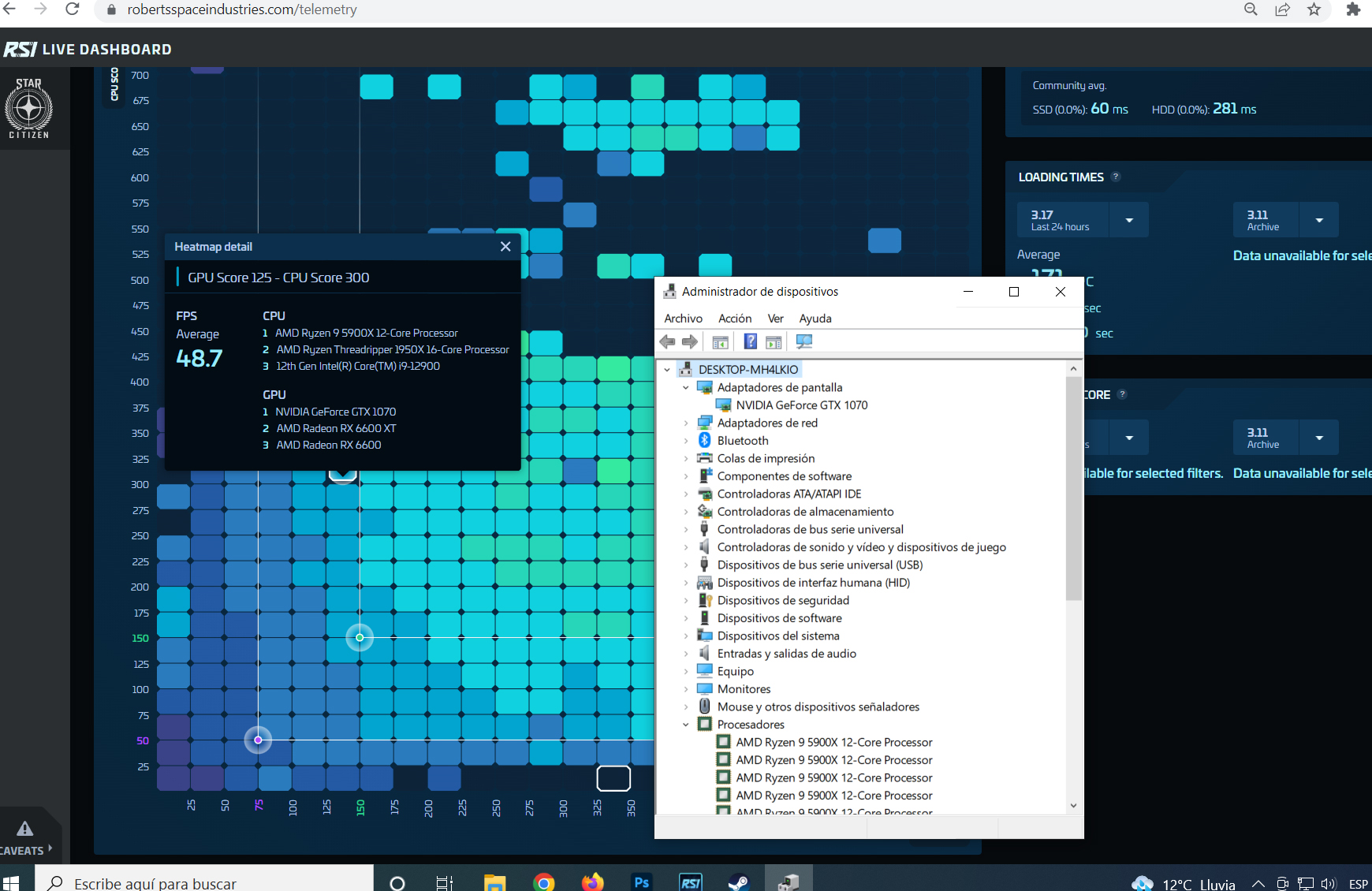Open lower 3.11 Archive dropdown arrow
1372x891 pixels.
coord(1319,438)
